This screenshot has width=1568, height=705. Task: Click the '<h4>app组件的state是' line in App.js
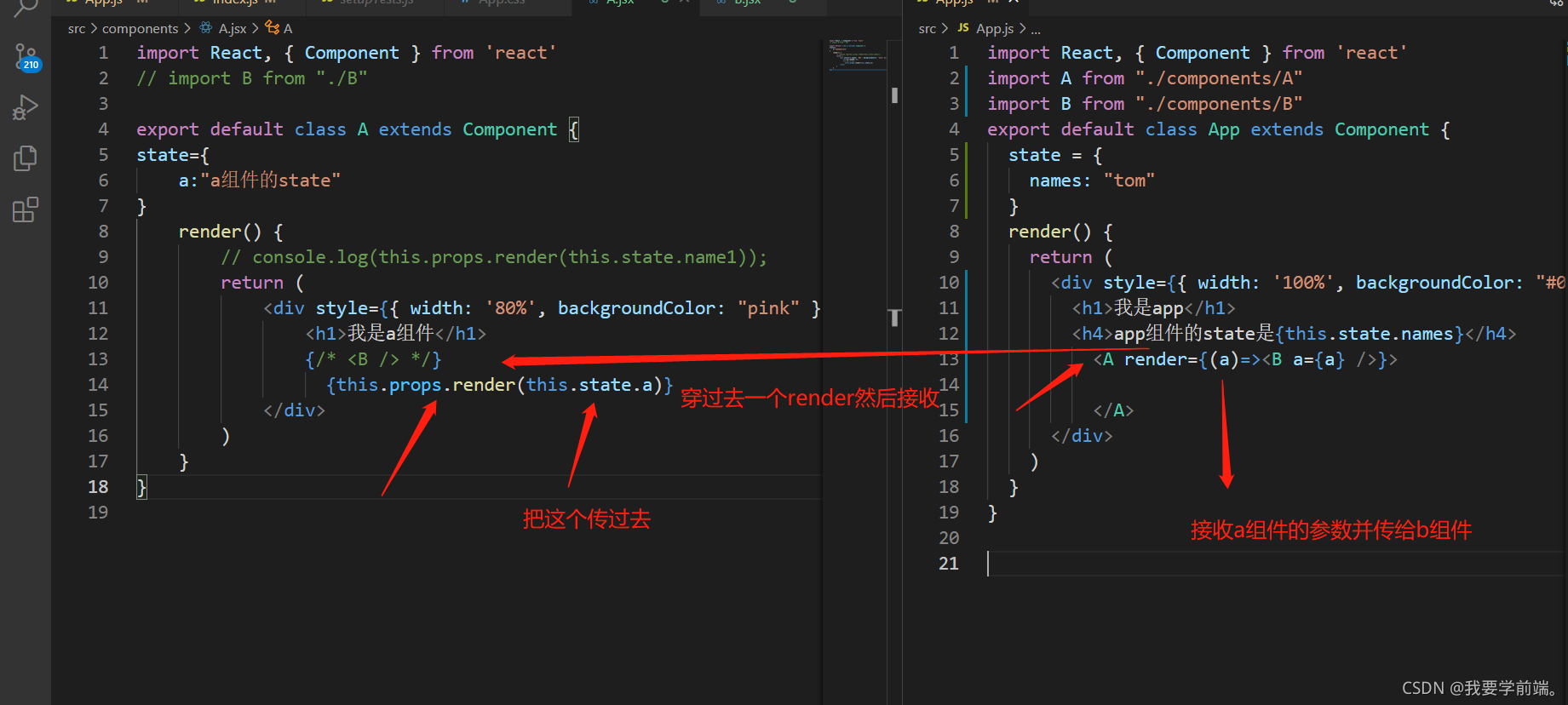(1294, 334)
